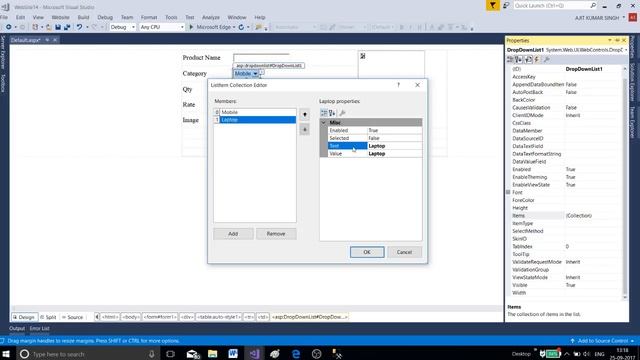Add a new member to the list
This screenshot has height=360, width=640.
pyautogui.click(x=233, y=234)
